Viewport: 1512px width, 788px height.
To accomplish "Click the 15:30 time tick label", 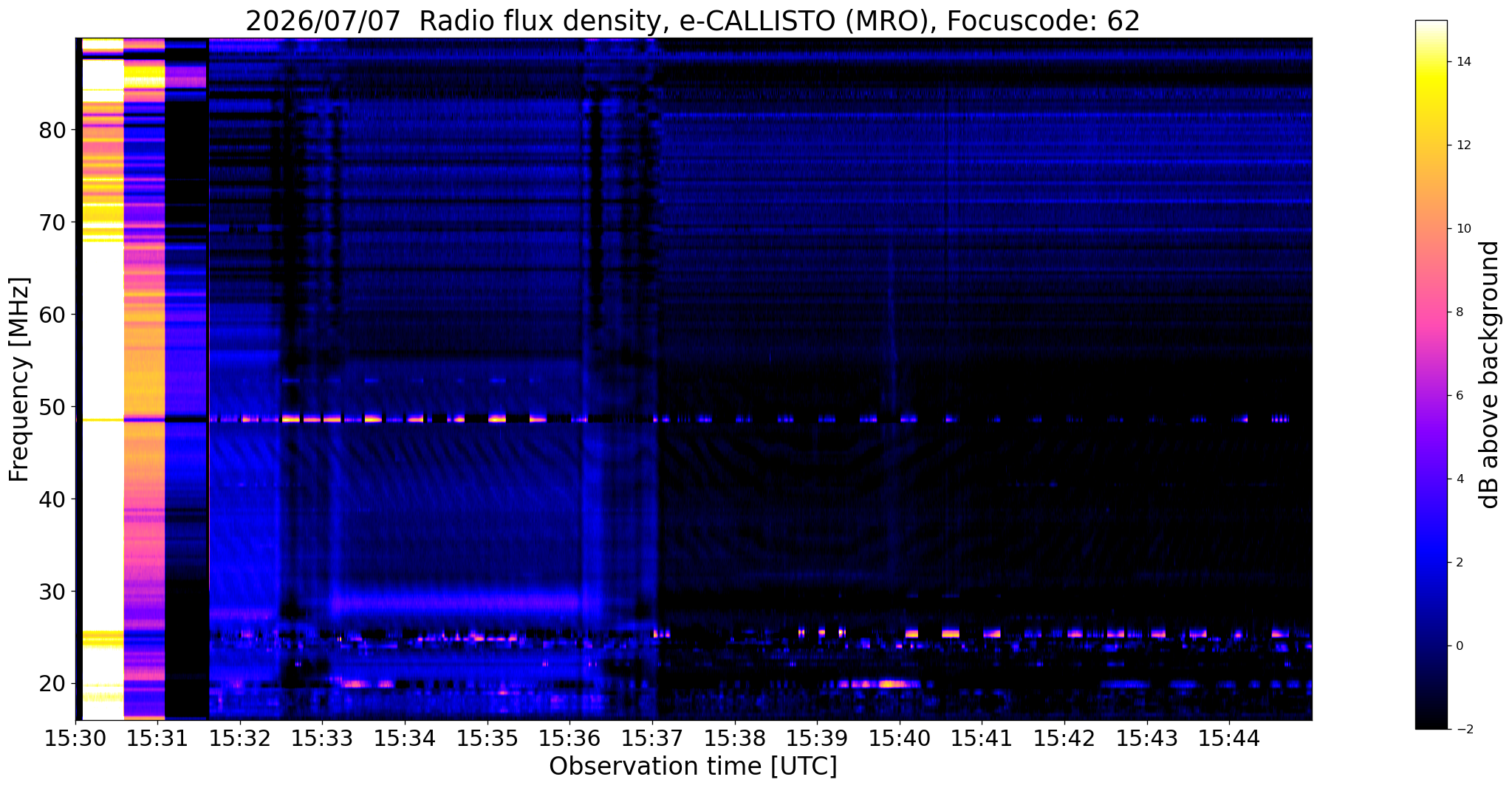I will (x=75, y=739).
